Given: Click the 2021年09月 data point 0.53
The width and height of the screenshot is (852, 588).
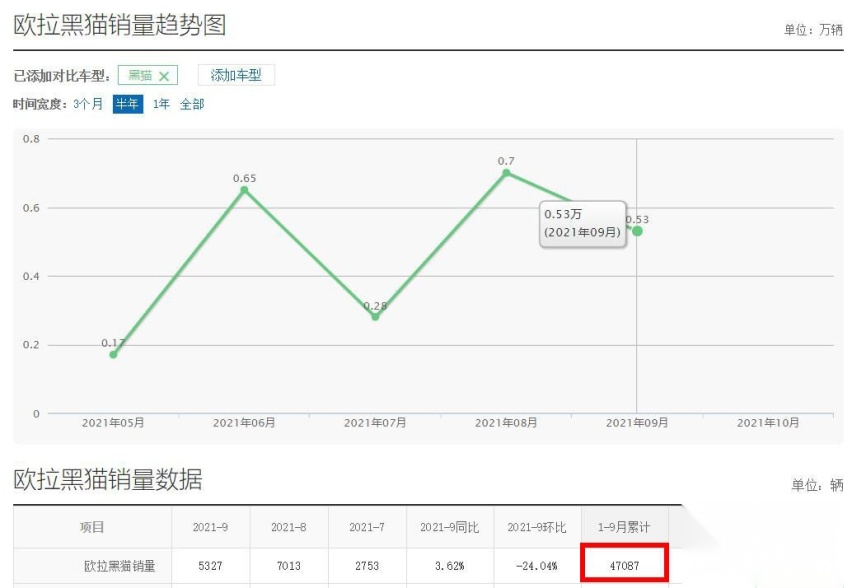Looking at the screenshot, I should [x=637, y=231].
